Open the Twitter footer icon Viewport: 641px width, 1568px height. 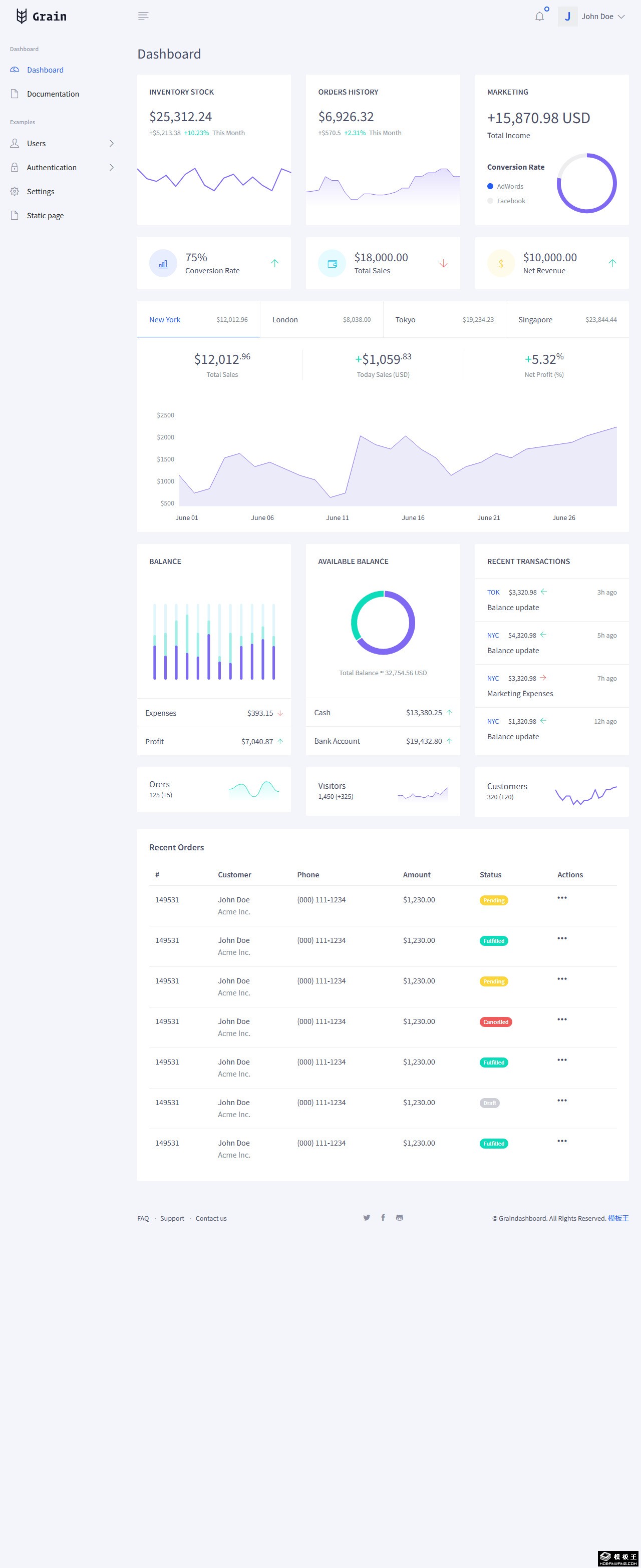[366, 1217]
